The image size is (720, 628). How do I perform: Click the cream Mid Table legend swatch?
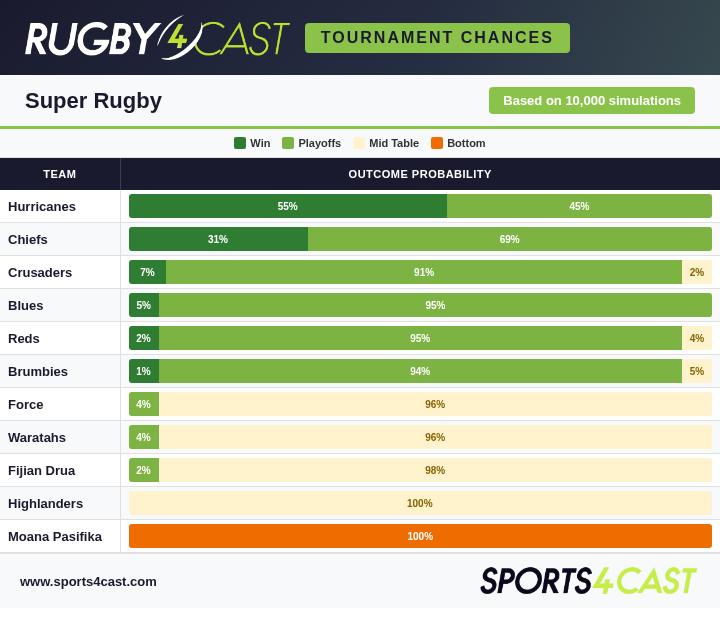click(359, 143)
